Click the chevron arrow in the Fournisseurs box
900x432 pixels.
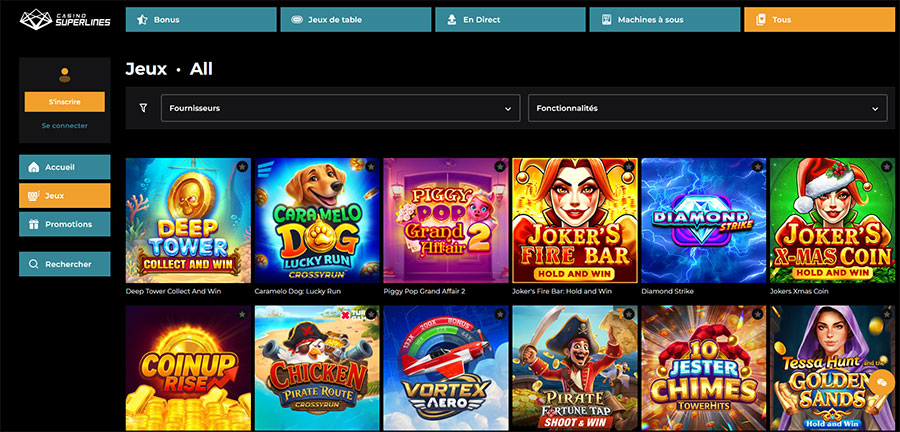pos(507,108)
